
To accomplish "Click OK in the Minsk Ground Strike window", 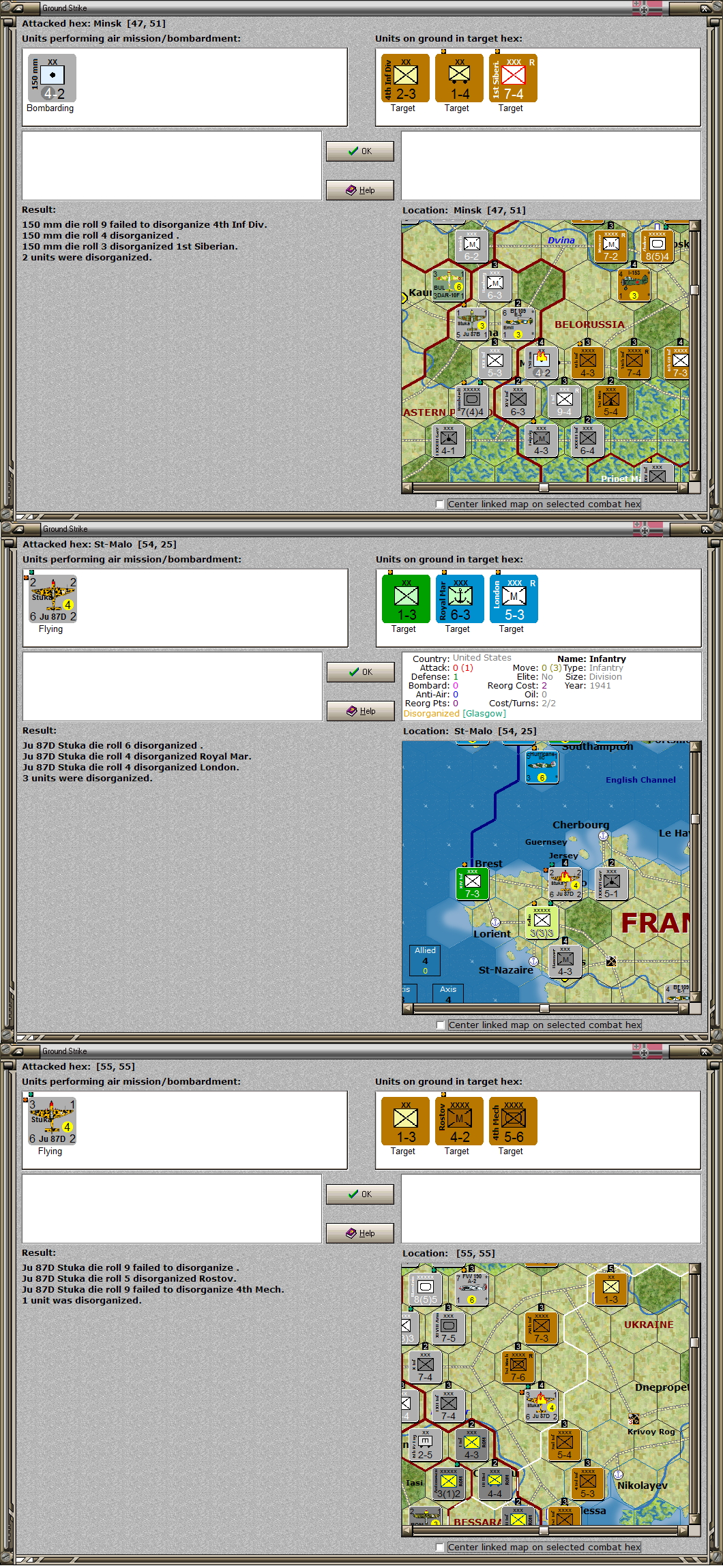I will point(360,151).
